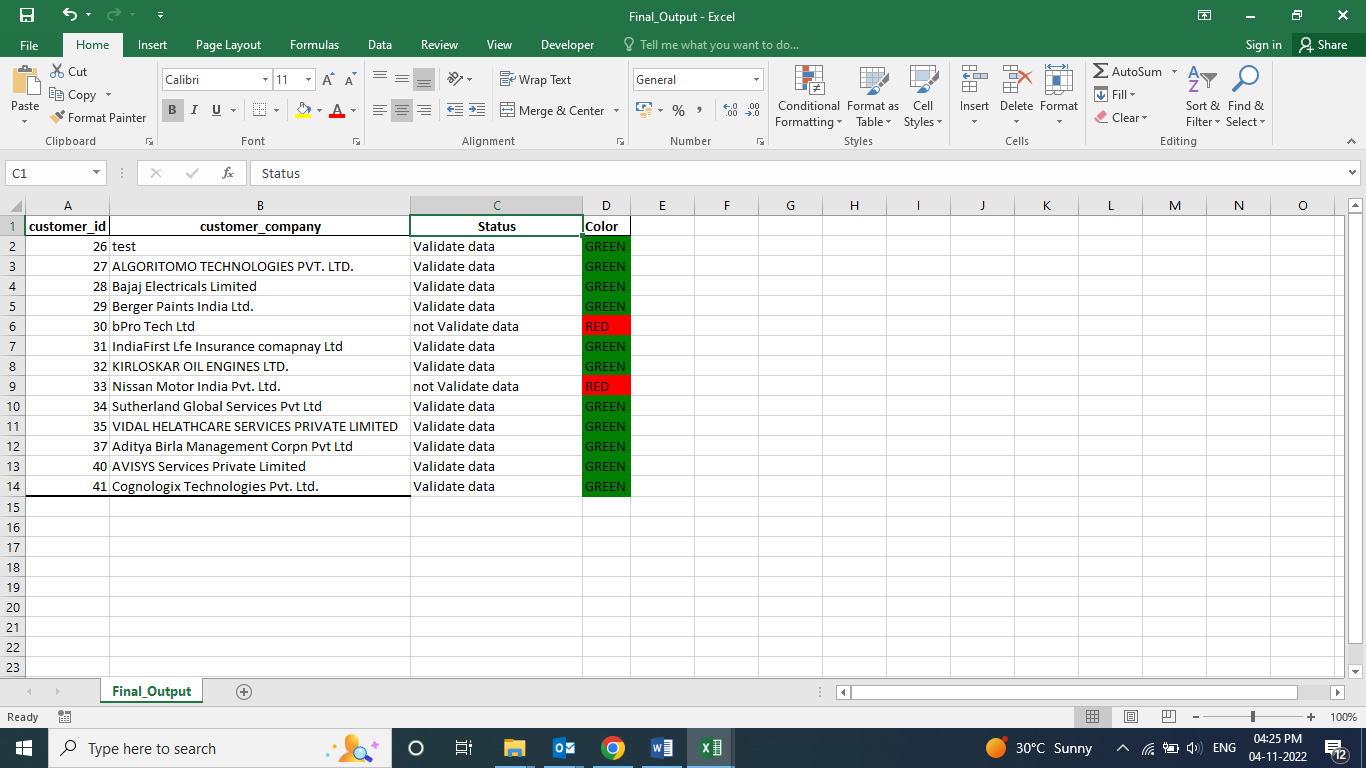Add a new sheet with plus icon
The image size is (1366, 768).
(243, 691)
